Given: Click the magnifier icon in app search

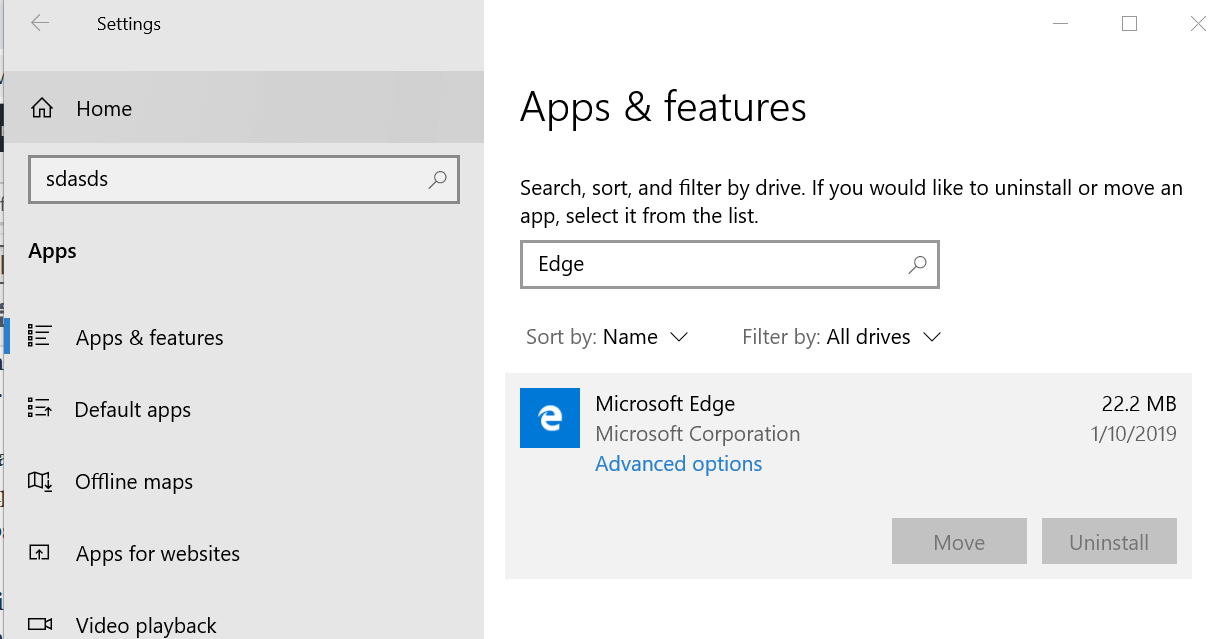Looking at the screenshot, I should (x=917, y=264).
